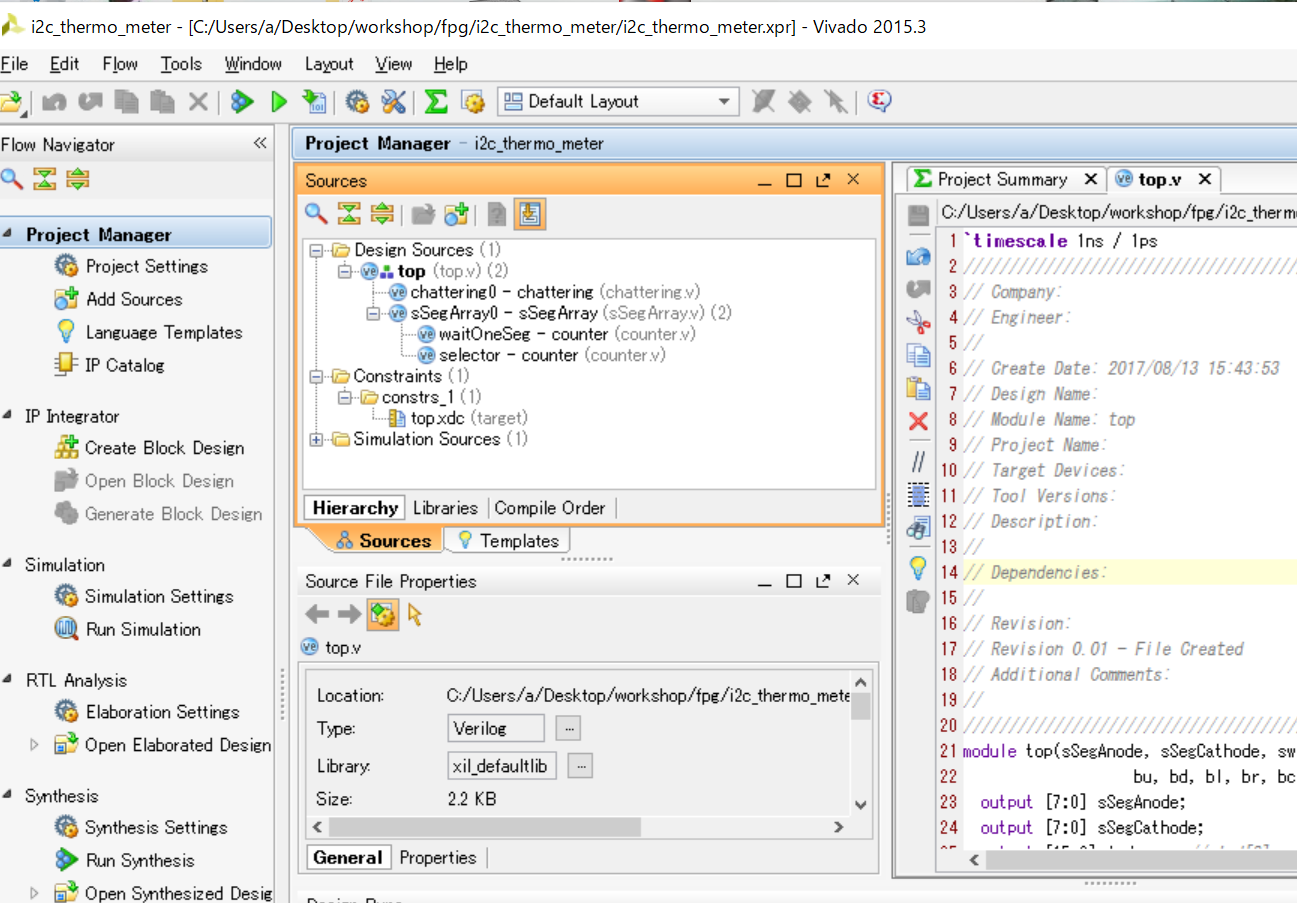Image resolution: width=1297 pixels, height=903 pixels.
Task: Open the Default Layout dropdown
Action: click(x=724, y=101)
